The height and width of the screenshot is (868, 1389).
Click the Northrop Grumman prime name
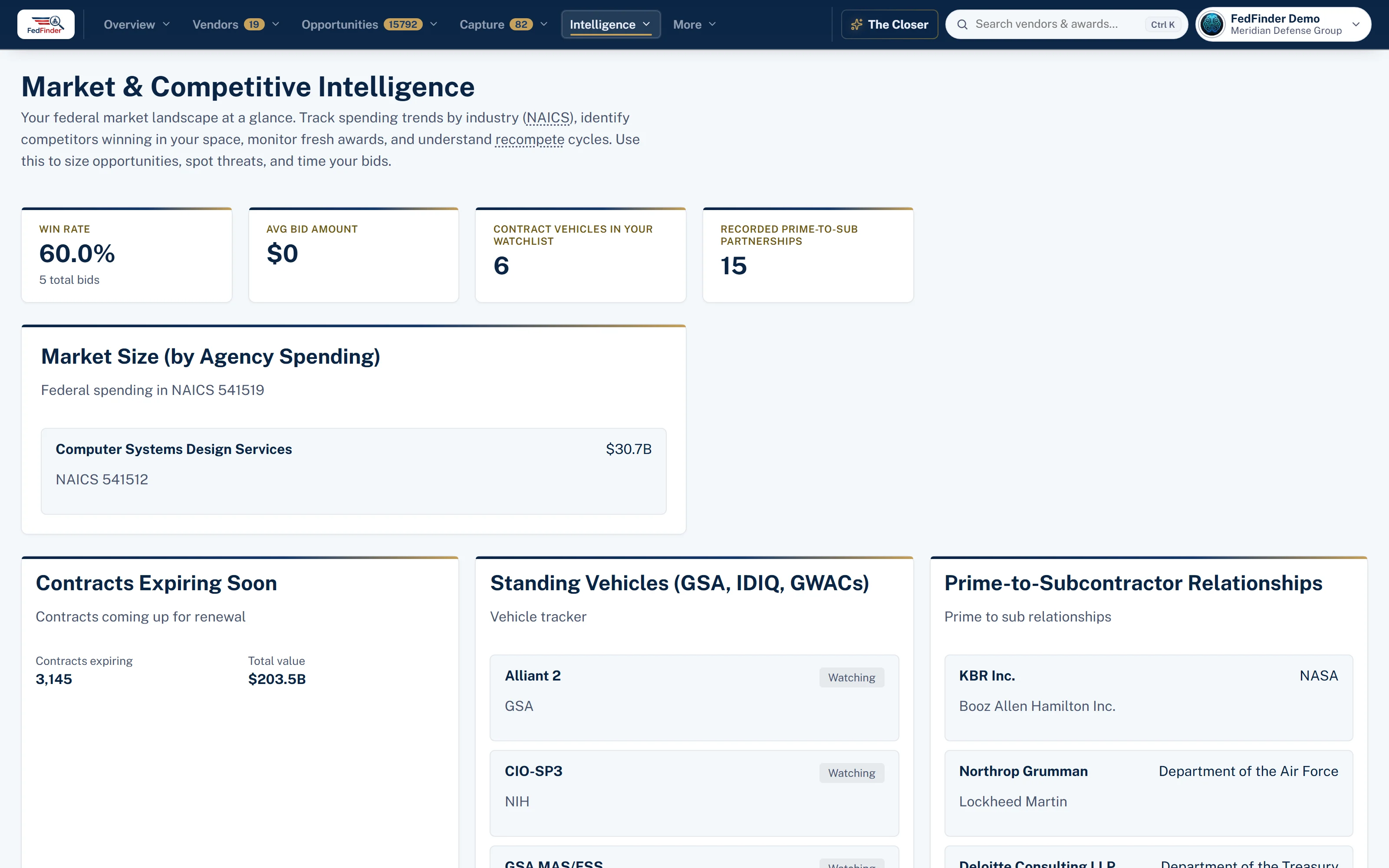pos(1024,772)
